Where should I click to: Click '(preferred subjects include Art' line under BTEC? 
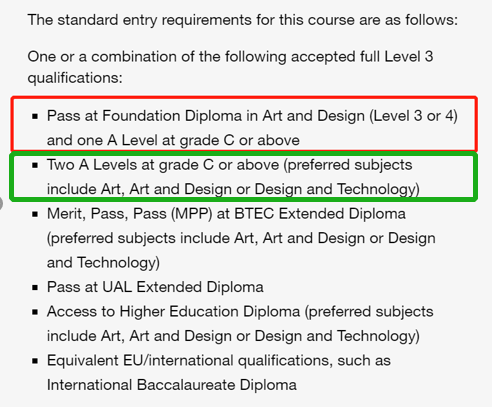pos(241,238)
